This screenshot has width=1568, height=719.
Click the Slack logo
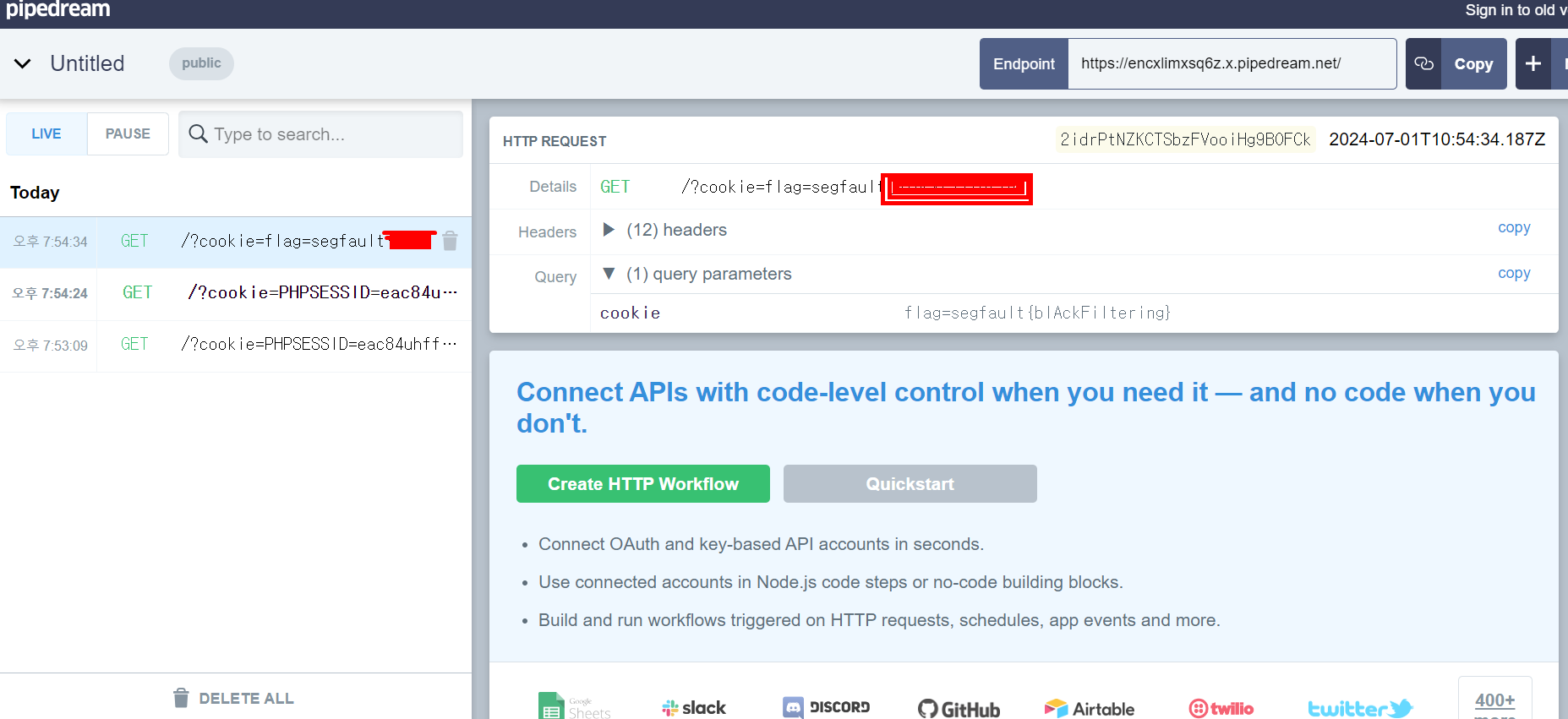(694, 708)
